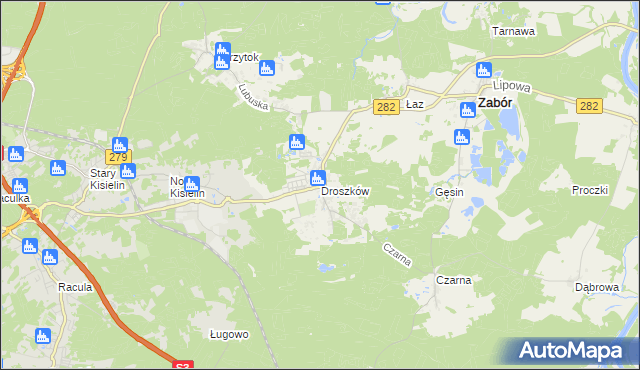Click the Lipowa street label
This screenshot has width=640, height=370.
pos(512,86)
